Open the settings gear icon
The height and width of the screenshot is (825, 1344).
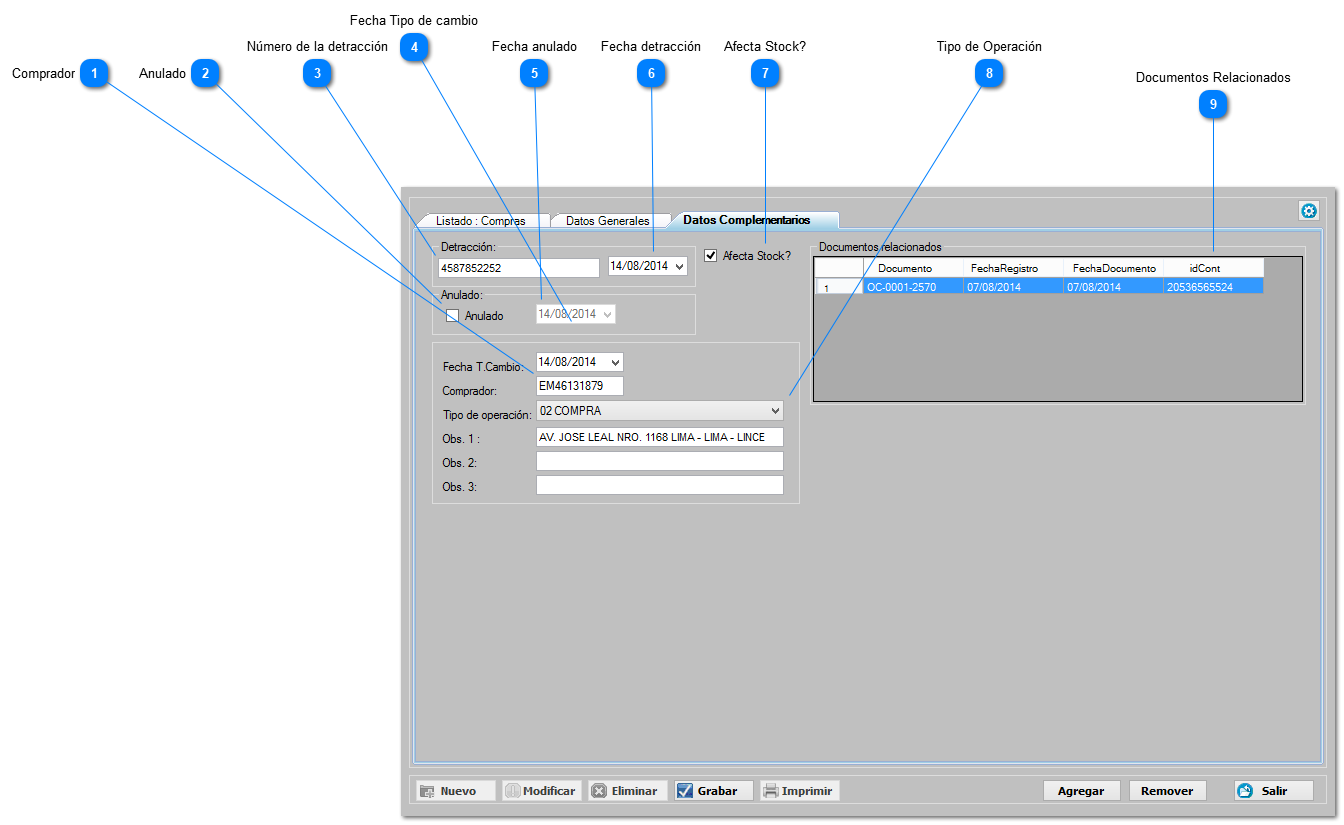point(1308,211)
